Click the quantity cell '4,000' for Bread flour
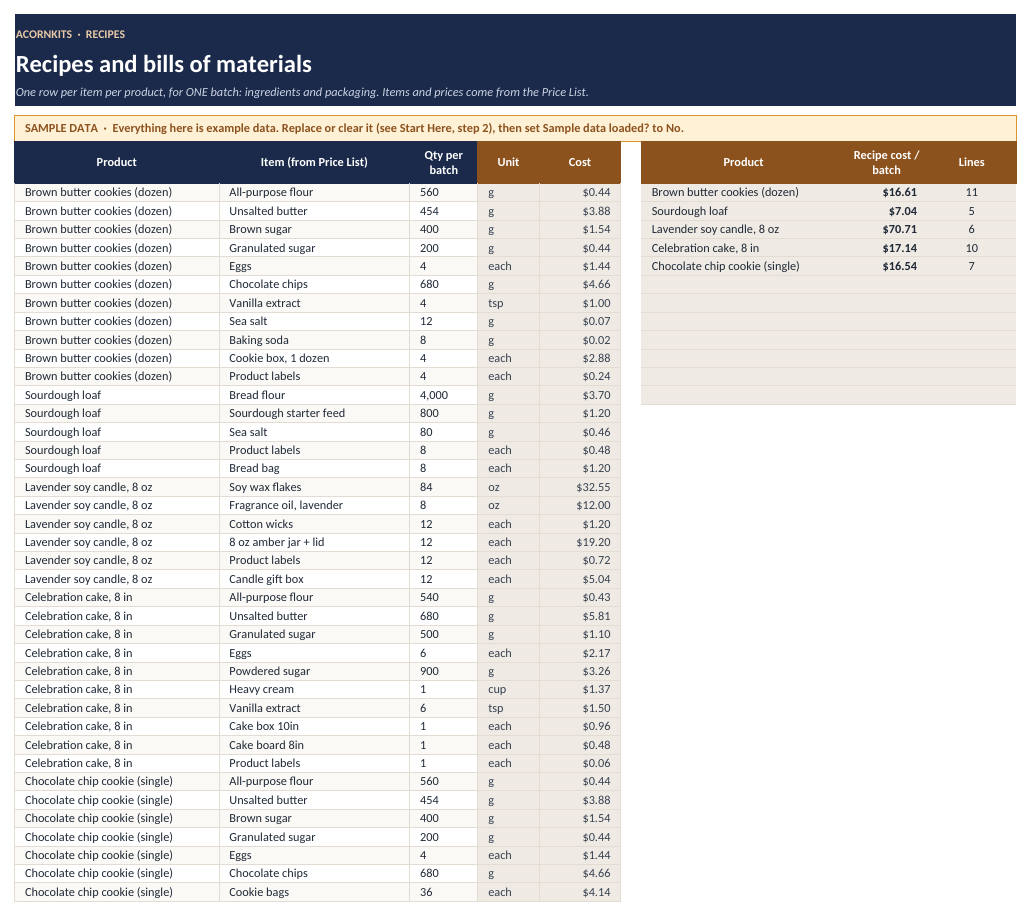This screenshot has width=1031, height=916. click(443, 395)
